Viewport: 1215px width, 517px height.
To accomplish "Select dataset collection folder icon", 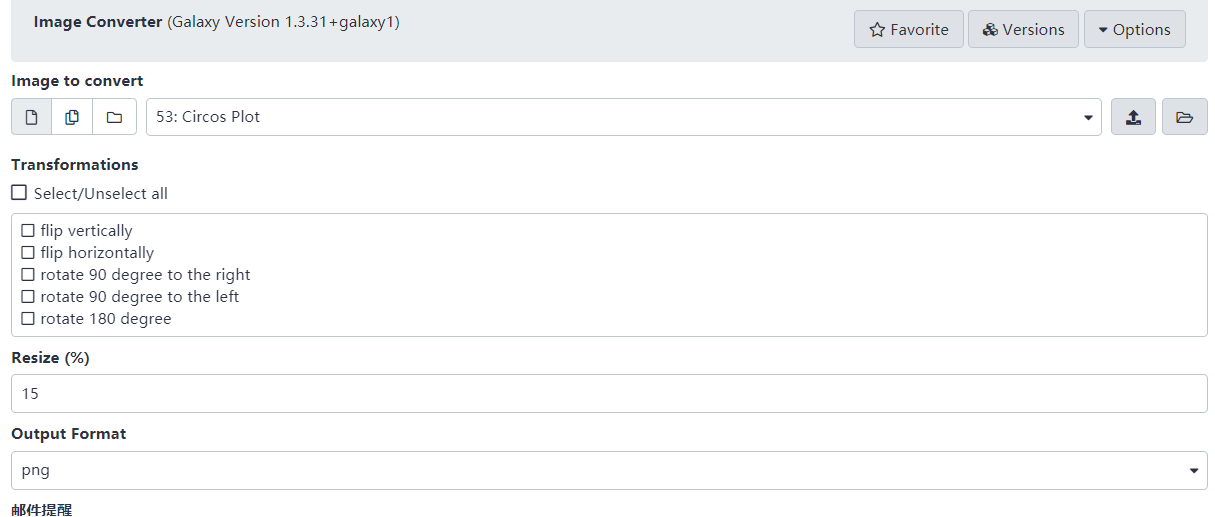I will (114, 117).
